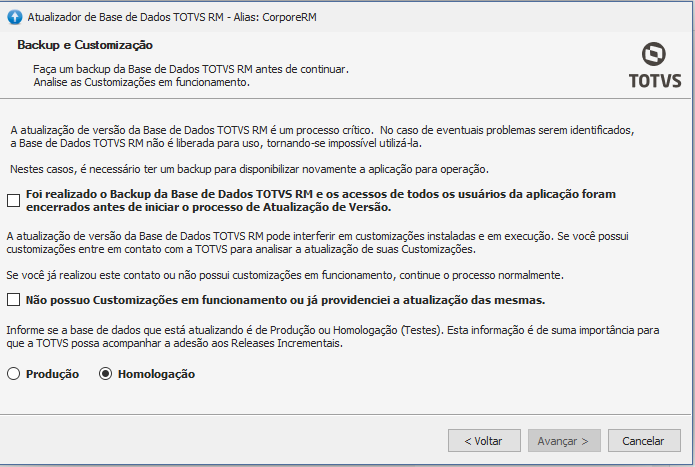The width and height of the screenshot is (695, 467).
Task: Click the Homologação option label text
Action: pyautogui.click(x=156, y=374)
